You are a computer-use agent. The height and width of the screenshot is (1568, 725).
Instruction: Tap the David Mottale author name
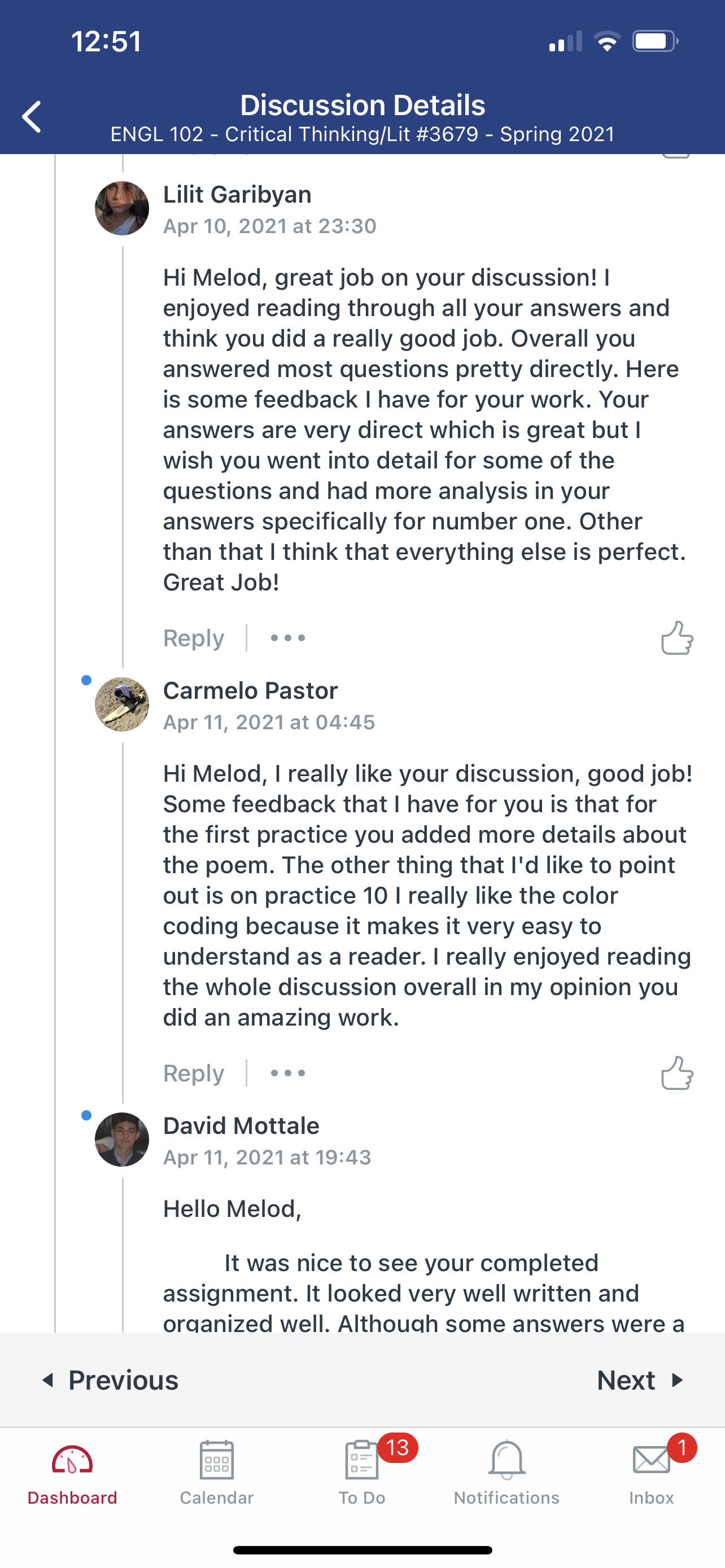pos(241,1125)
